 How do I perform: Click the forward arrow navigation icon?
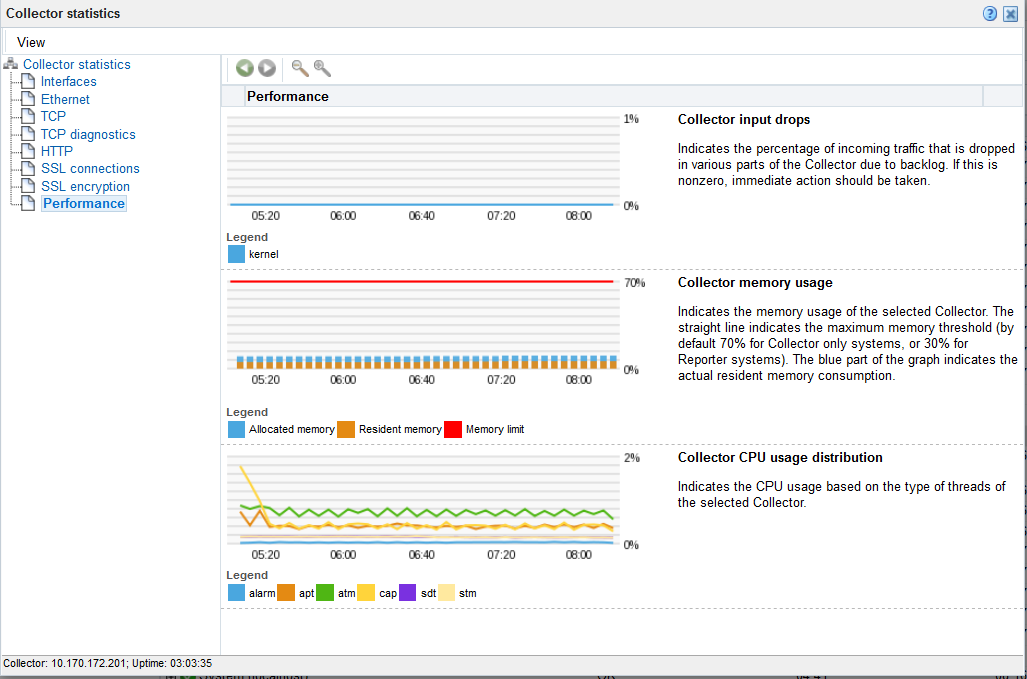pos(267,68)
